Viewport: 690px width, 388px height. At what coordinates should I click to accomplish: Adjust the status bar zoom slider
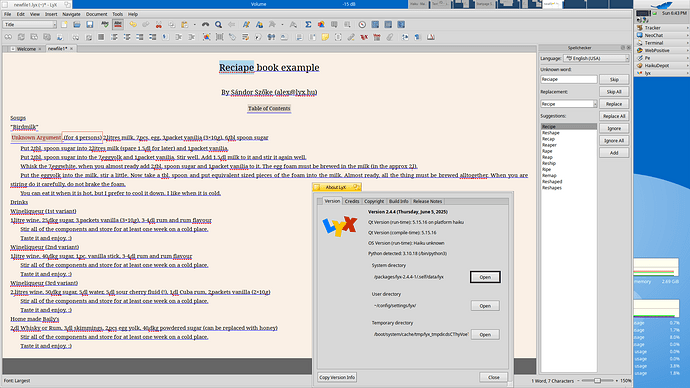point(597,381)
